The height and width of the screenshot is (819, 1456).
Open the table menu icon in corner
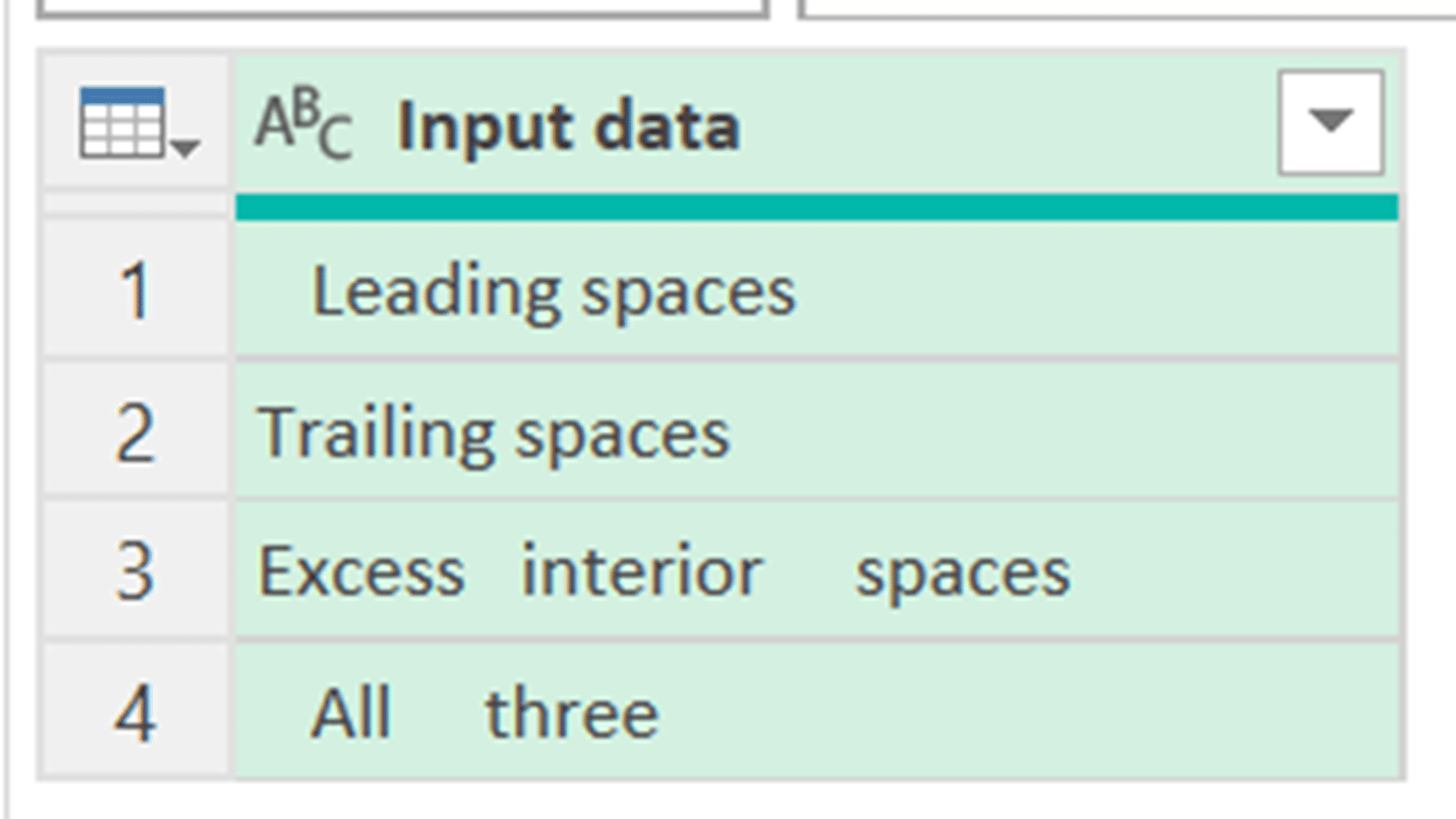coord(123,123)
